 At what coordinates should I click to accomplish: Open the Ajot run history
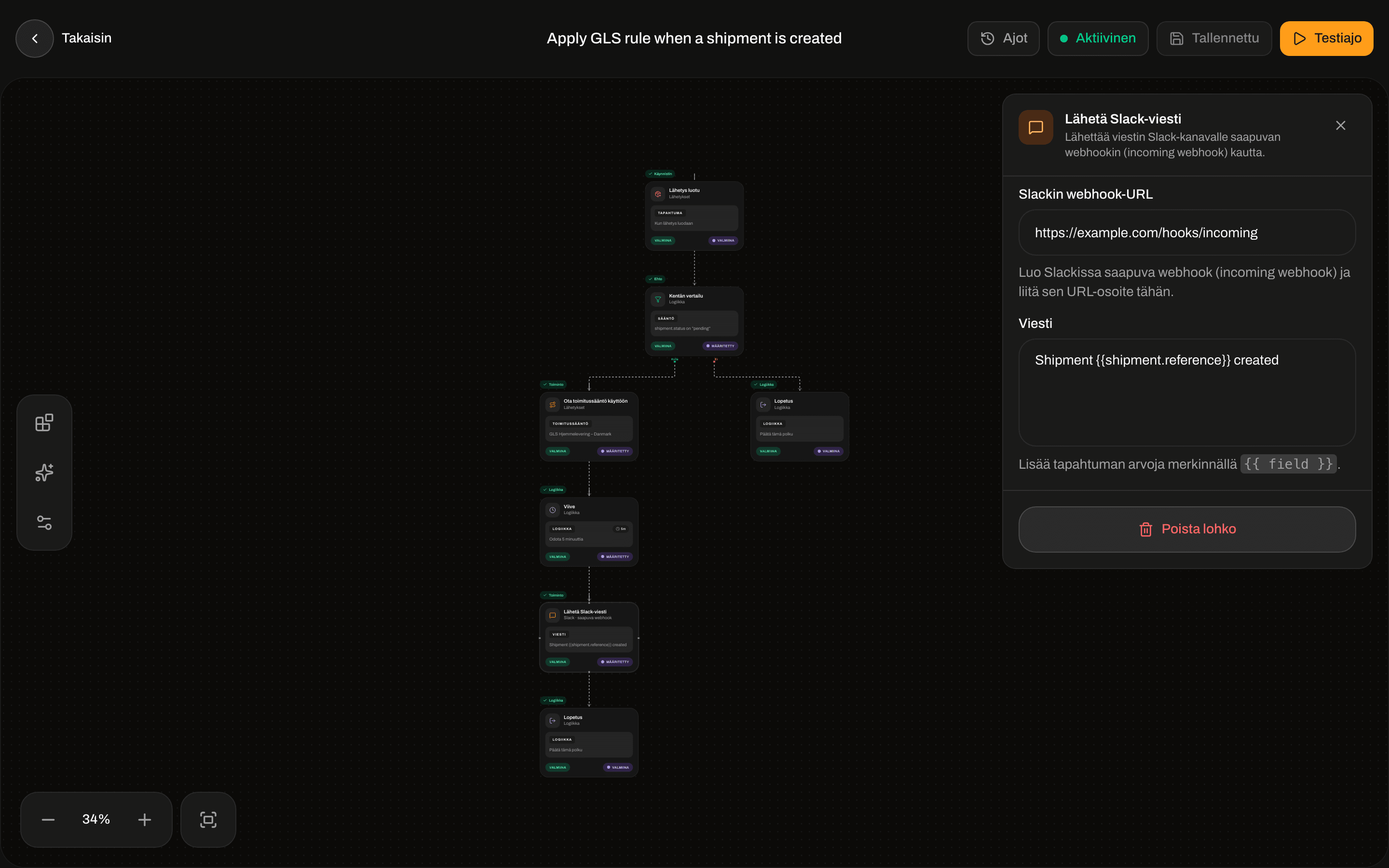click(1003, 39)
